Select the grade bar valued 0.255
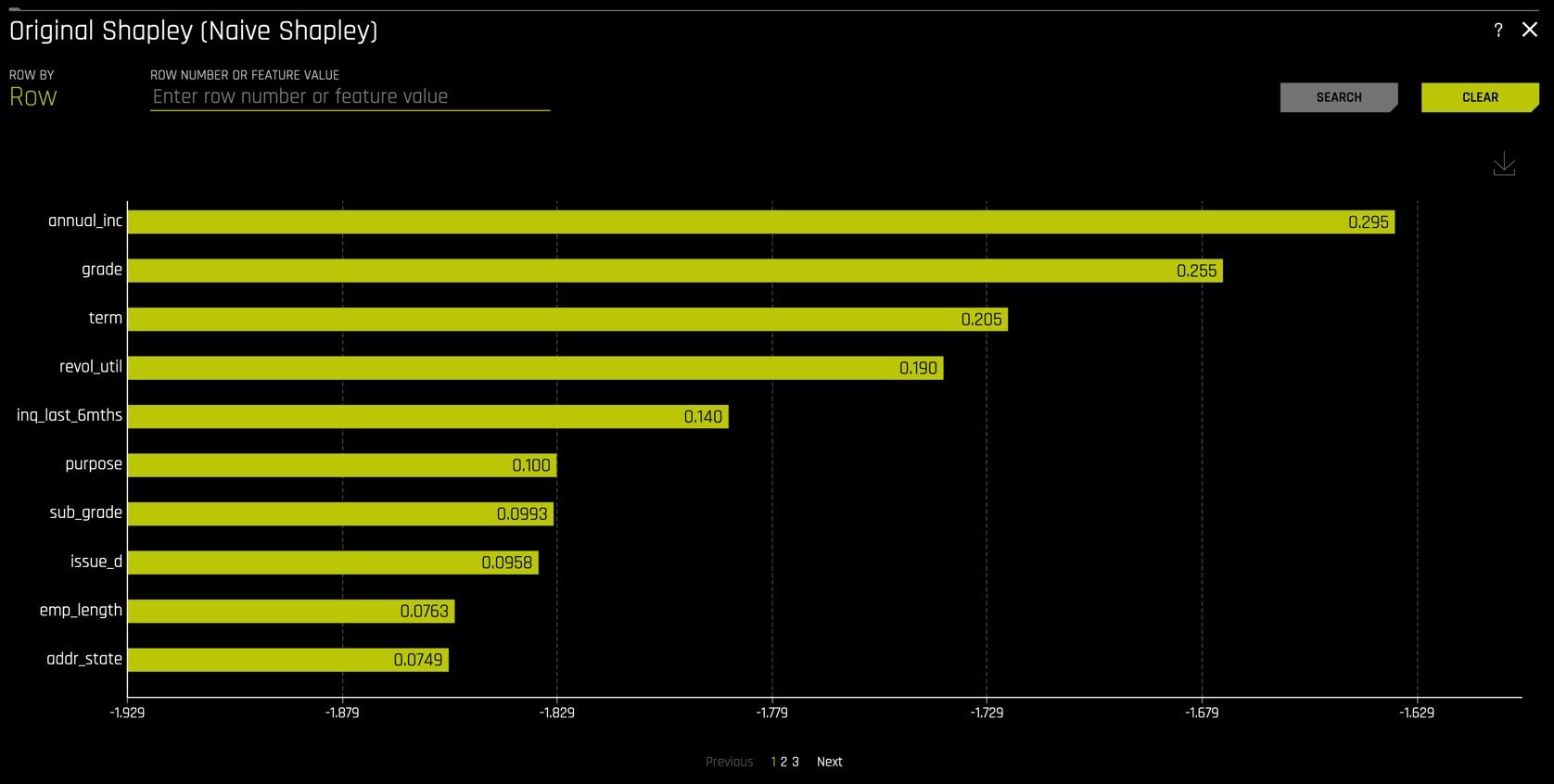The width and height of the screenshot is (1554, 784). (674, 271)
